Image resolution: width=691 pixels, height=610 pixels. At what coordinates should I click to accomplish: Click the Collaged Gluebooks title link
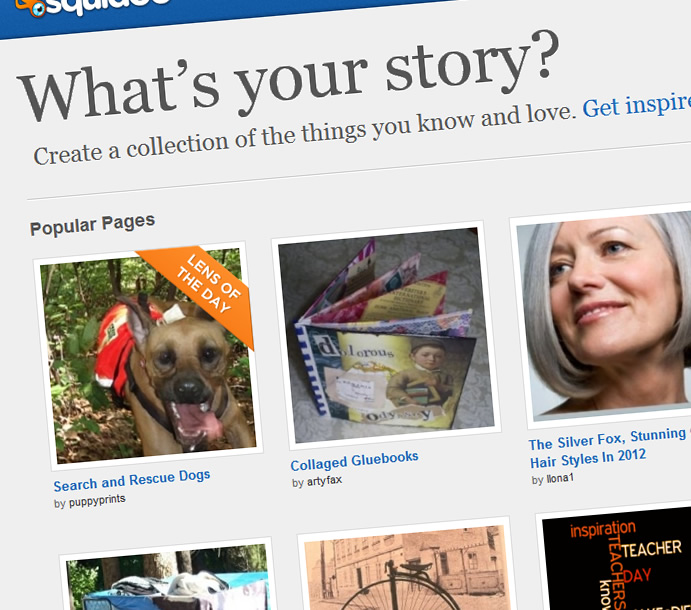click(x=354, y=461)
